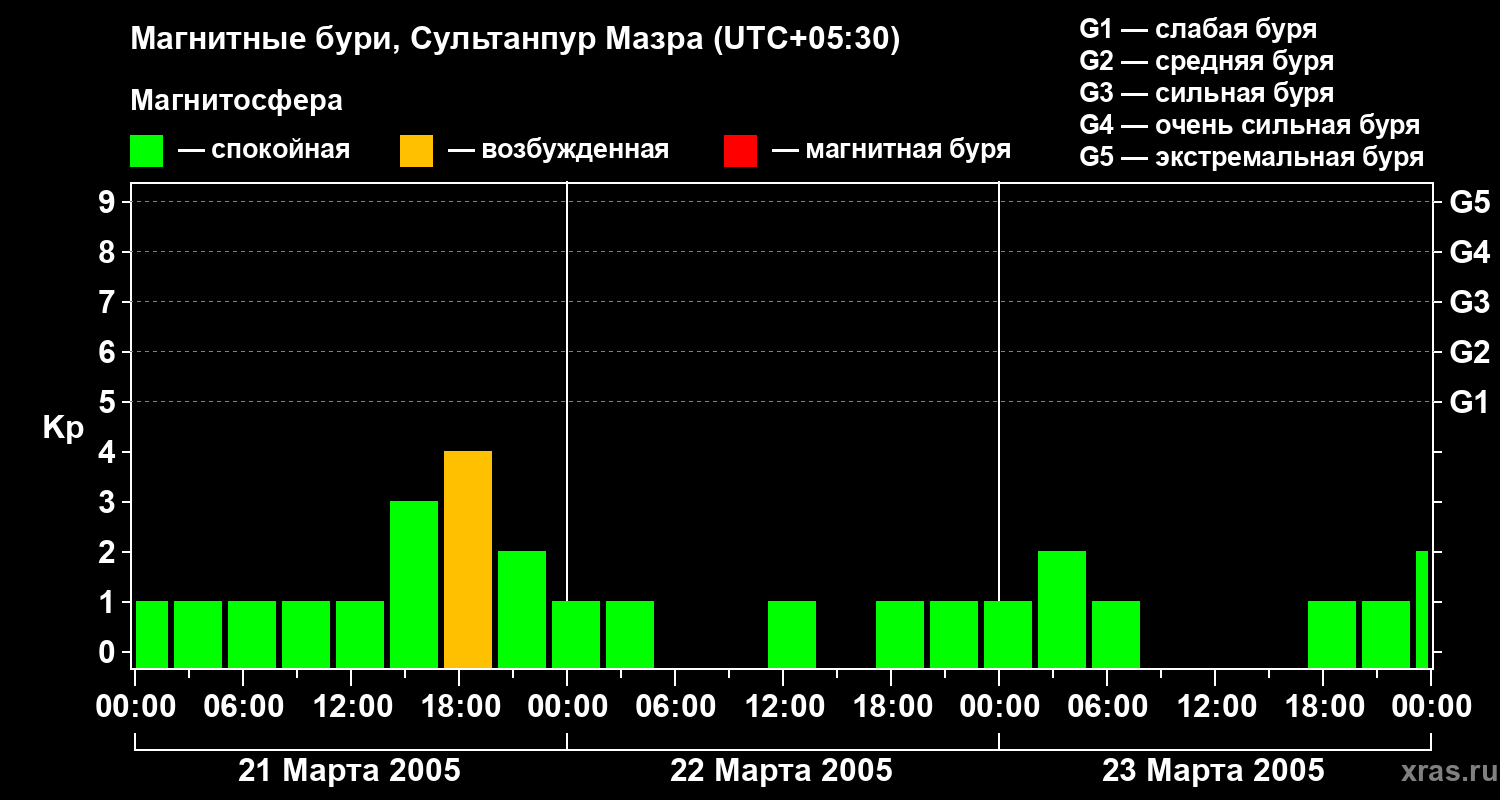Click the G4 label on the right scale
This screenshot has height=800, width=1500.
coord(1469,253)
